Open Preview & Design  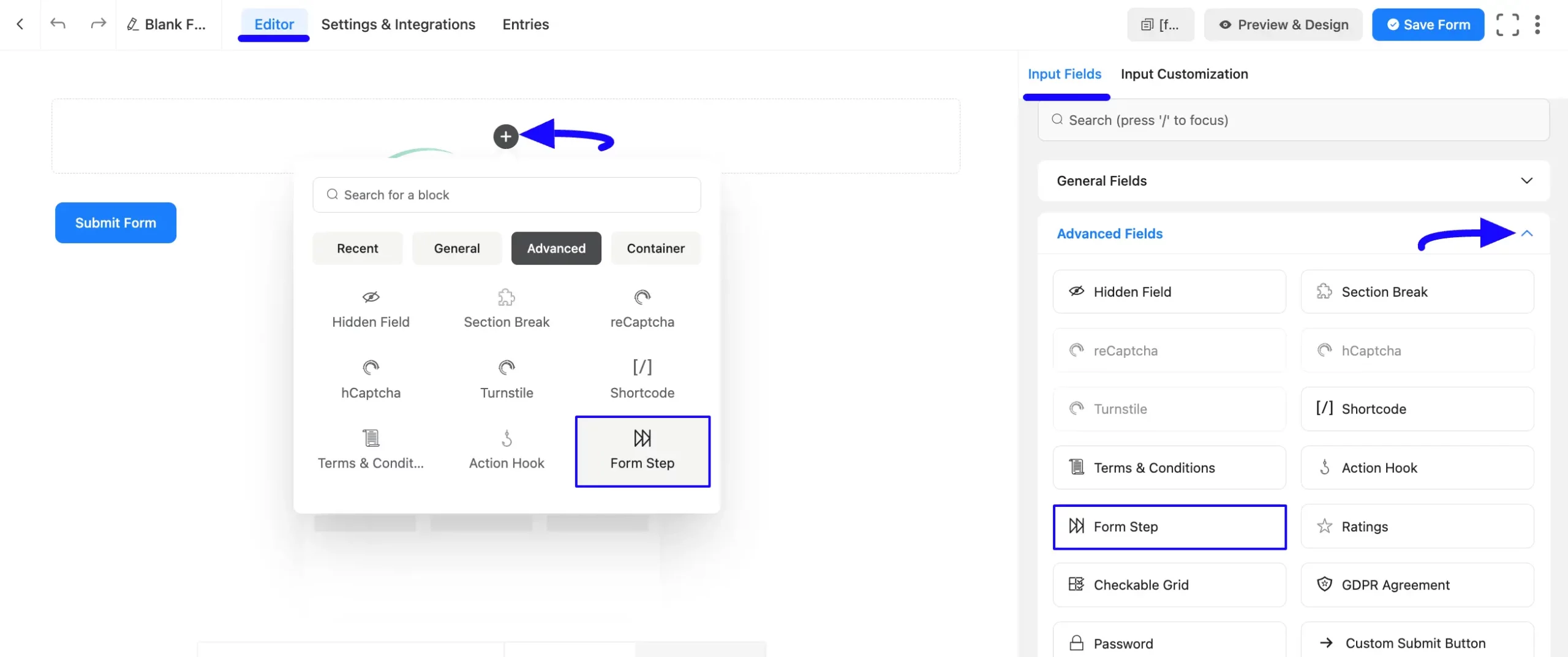[1283, 24]
